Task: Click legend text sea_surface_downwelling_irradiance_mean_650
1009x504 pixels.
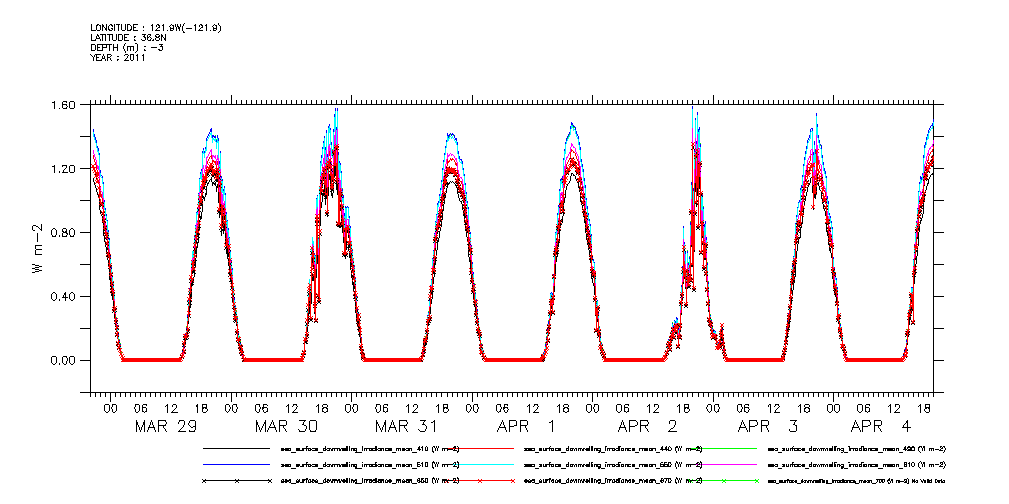Action: pyautogui.click(x=369, y=481)
